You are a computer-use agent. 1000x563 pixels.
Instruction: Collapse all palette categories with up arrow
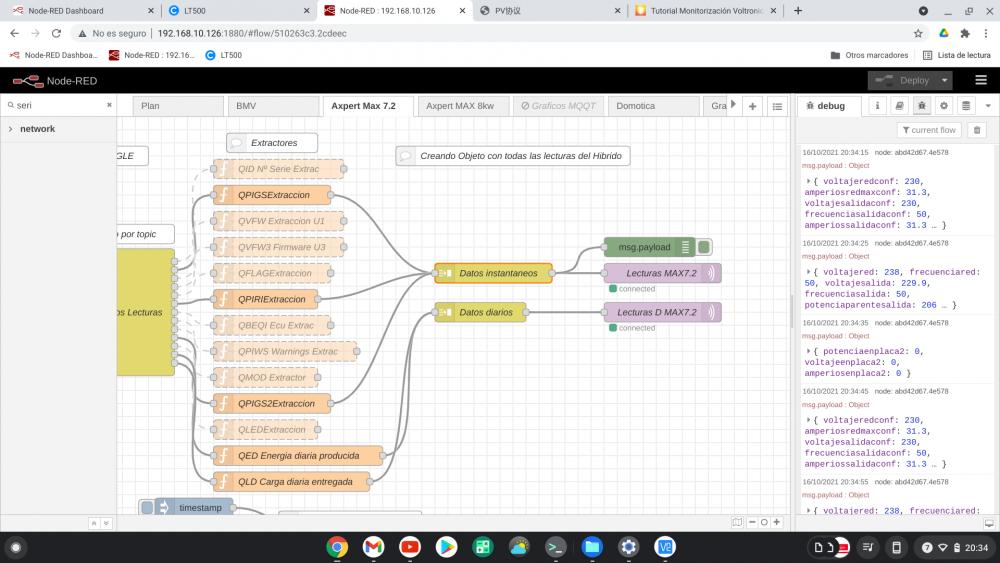(x=94, y=523)
